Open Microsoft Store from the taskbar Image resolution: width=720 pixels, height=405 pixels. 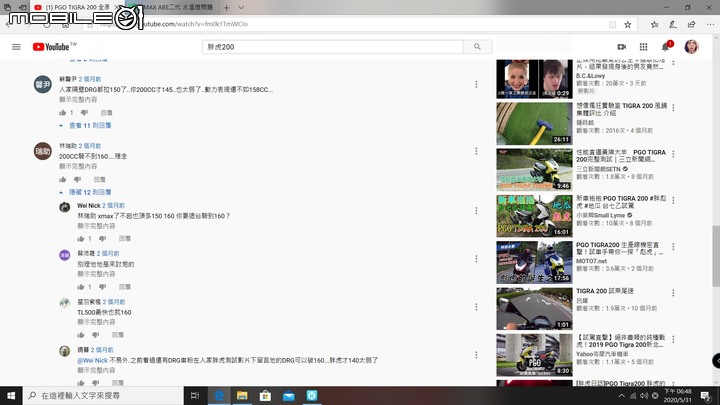point(265,395)
